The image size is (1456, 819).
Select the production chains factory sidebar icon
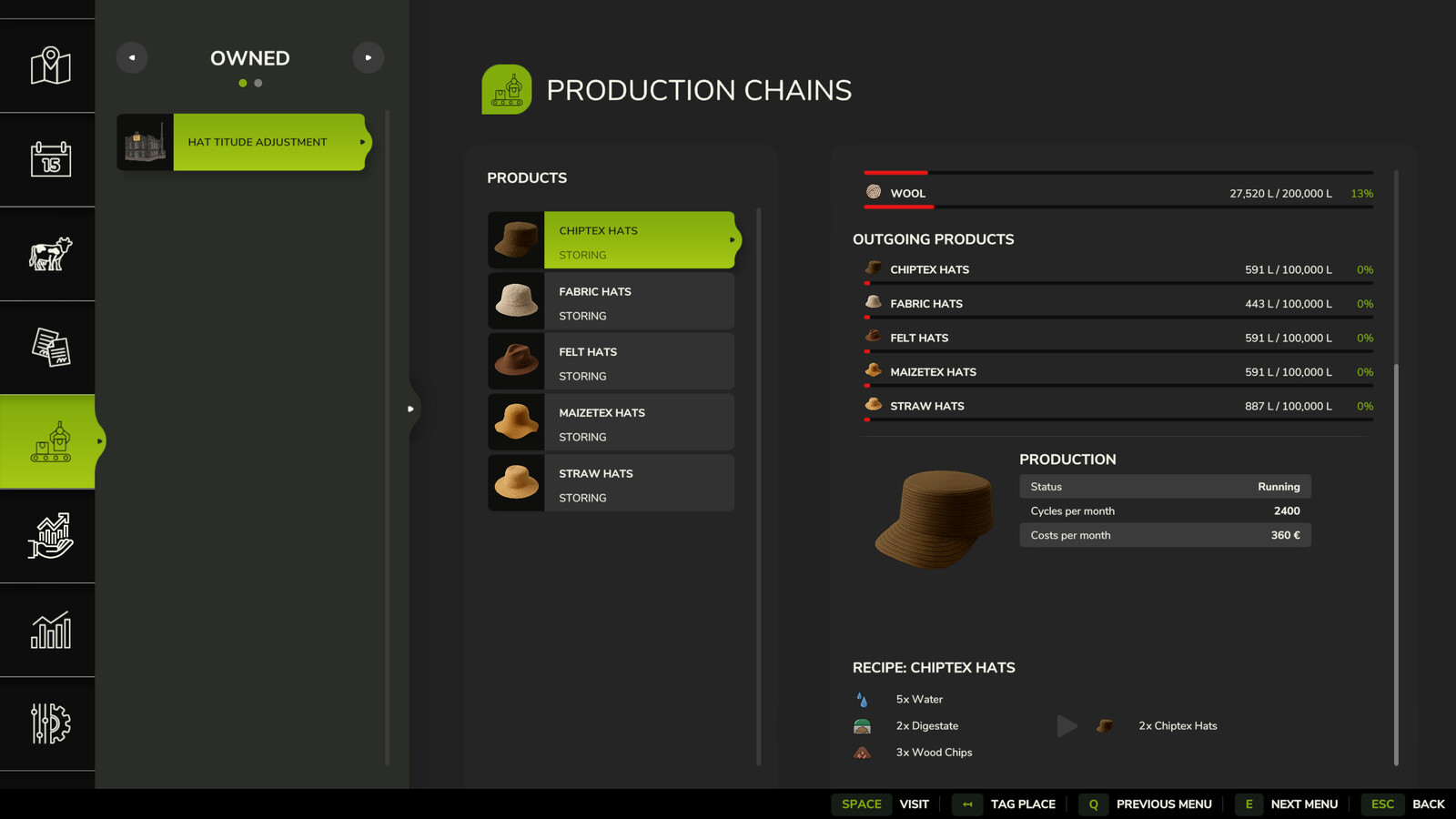coord(50,442)
